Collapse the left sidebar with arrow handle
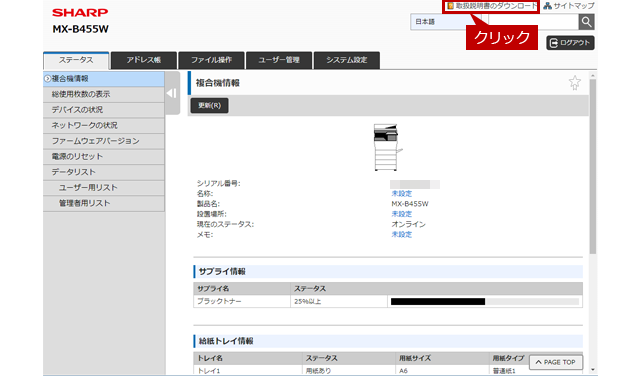 172,93
